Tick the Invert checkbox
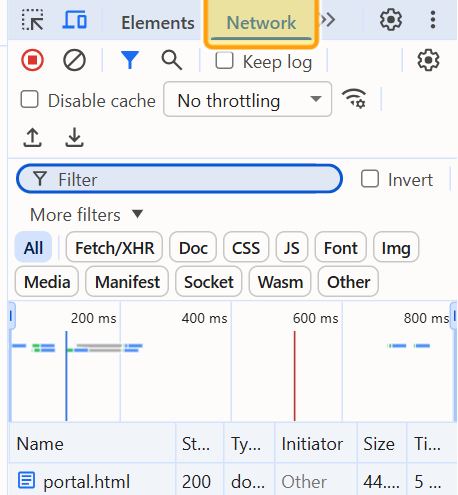Image resolution: width=458 pixels, height=495 pixels. [x=370, y=179]
